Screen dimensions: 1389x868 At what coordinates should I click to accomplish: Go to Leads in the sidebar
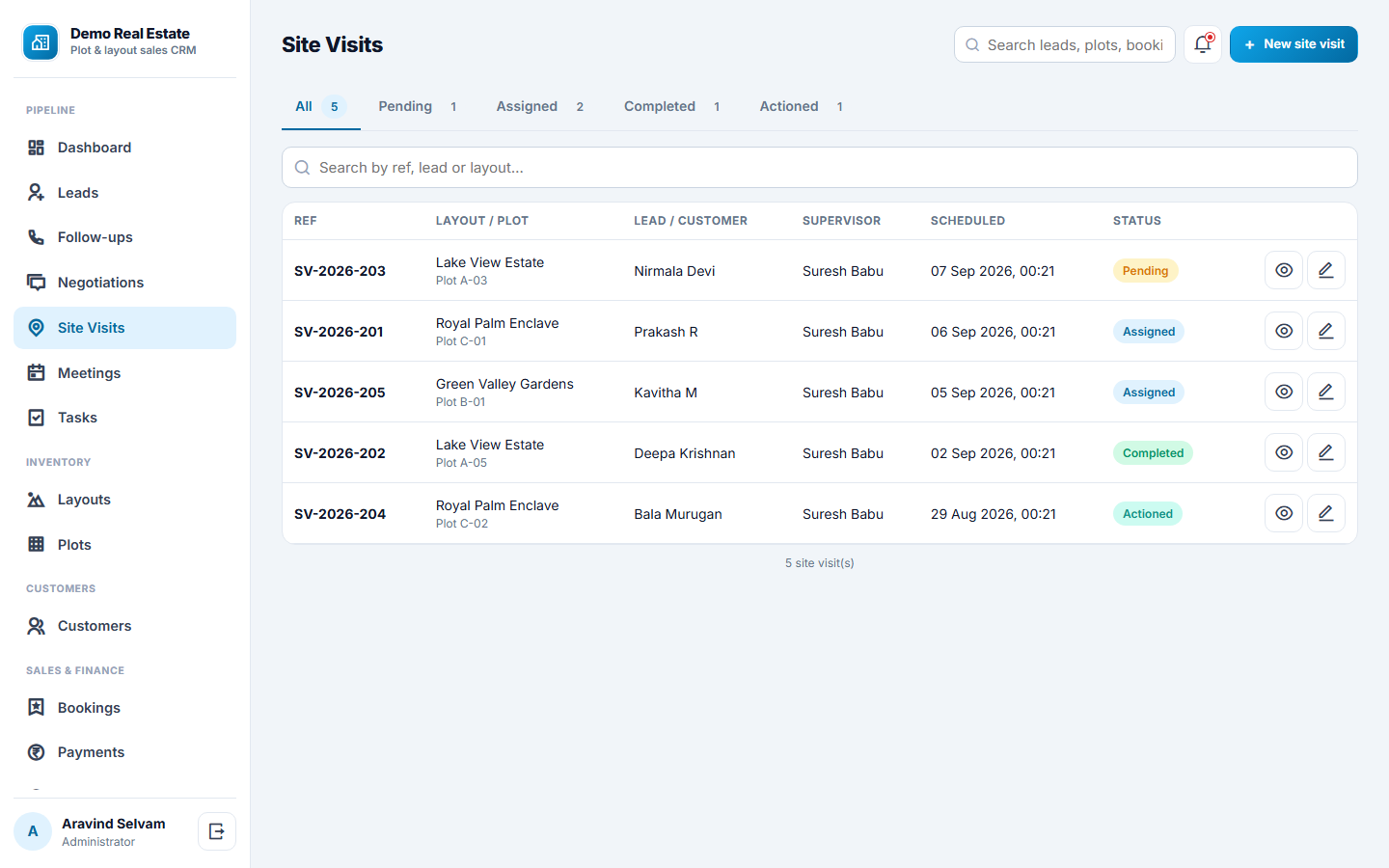click(x=124, y=193)
